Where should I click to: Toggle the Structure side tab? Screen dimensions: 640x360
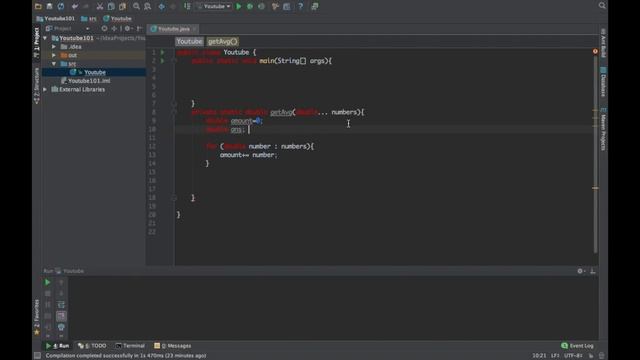pos(37,85)
